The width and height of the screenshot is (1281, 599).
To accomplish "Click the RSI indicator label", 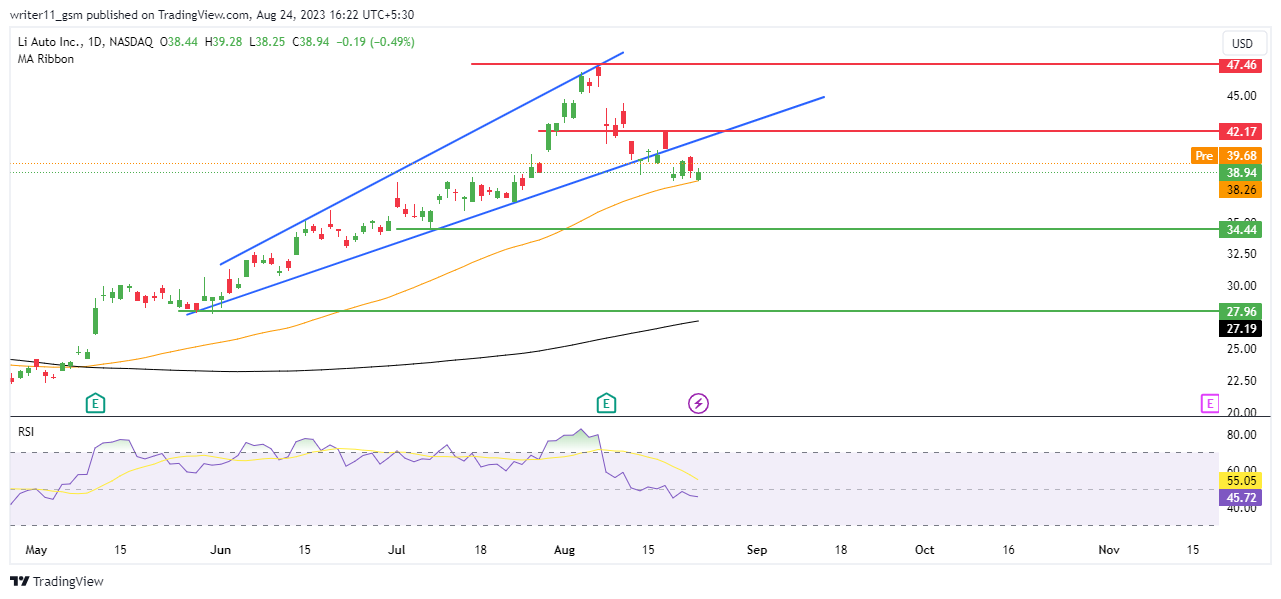I will tap(27, 431).
